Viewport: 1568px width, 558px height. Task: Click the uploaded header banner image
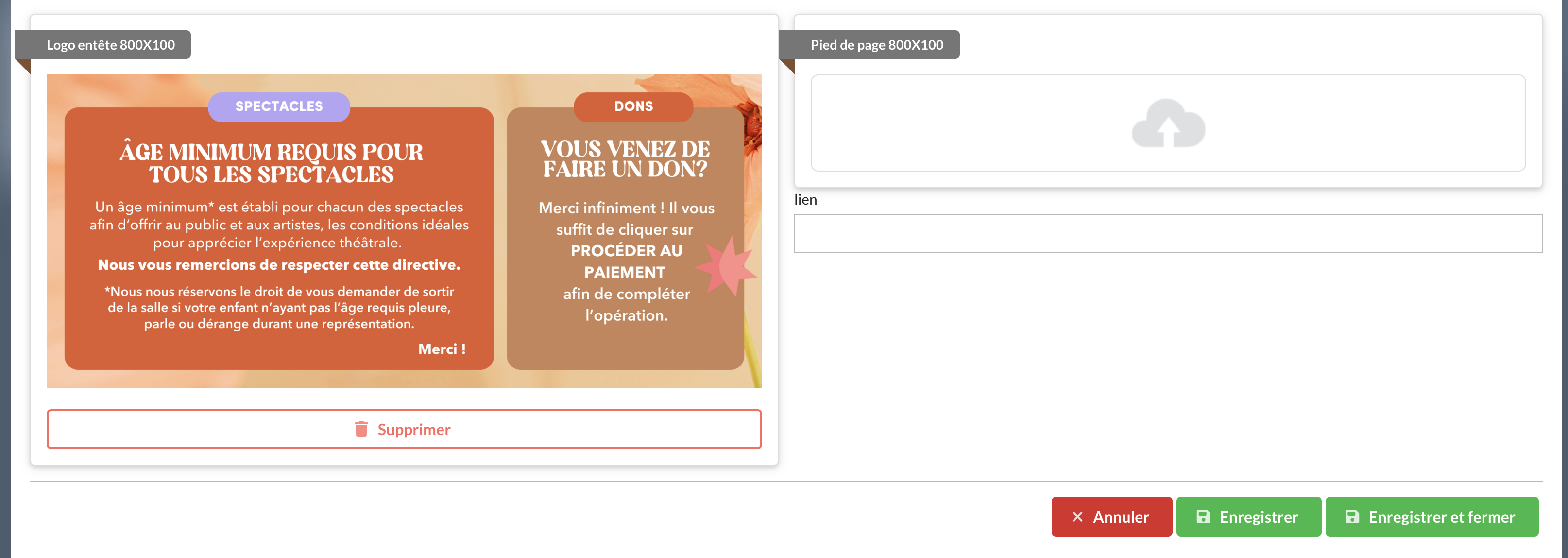pyautogui.click(x=404, y=231)
